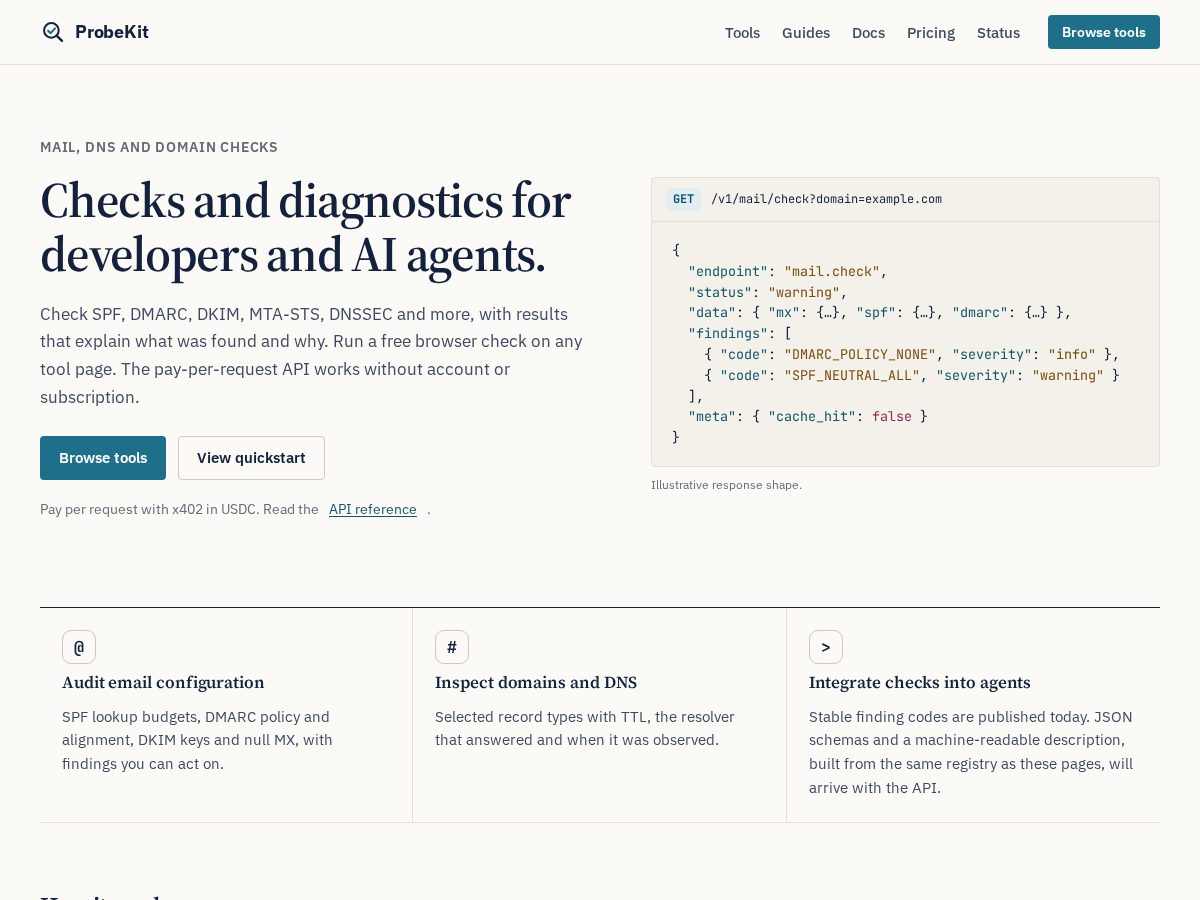
Task: Click the ProbeKit magnifier logo icon
Action: 53,32
